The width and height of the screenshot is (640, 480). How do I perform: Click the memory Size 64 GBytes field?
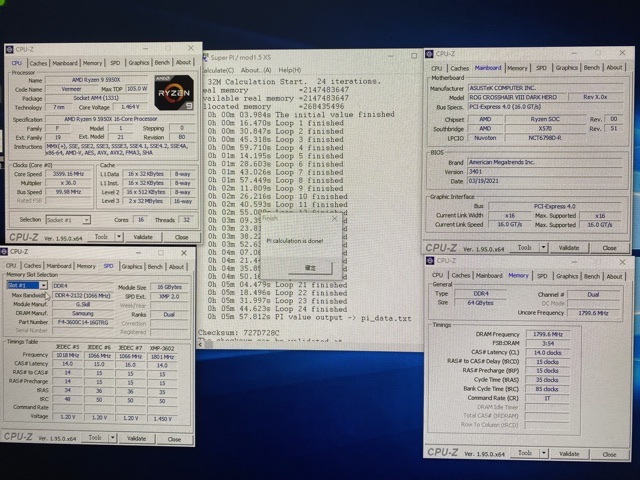pos(480,303)
